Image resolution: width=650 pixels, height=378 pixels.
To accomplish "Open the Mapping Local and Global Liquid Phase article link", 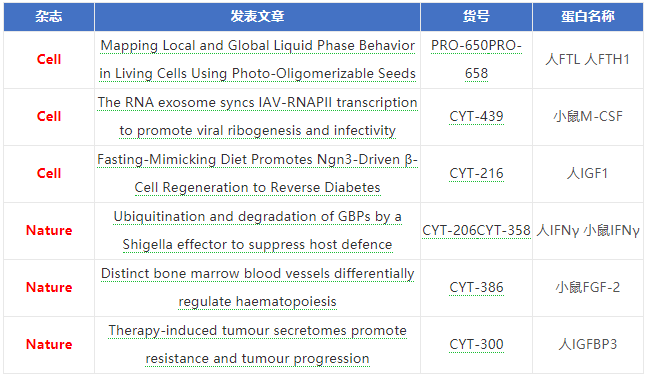I will [x=257, y=59].
